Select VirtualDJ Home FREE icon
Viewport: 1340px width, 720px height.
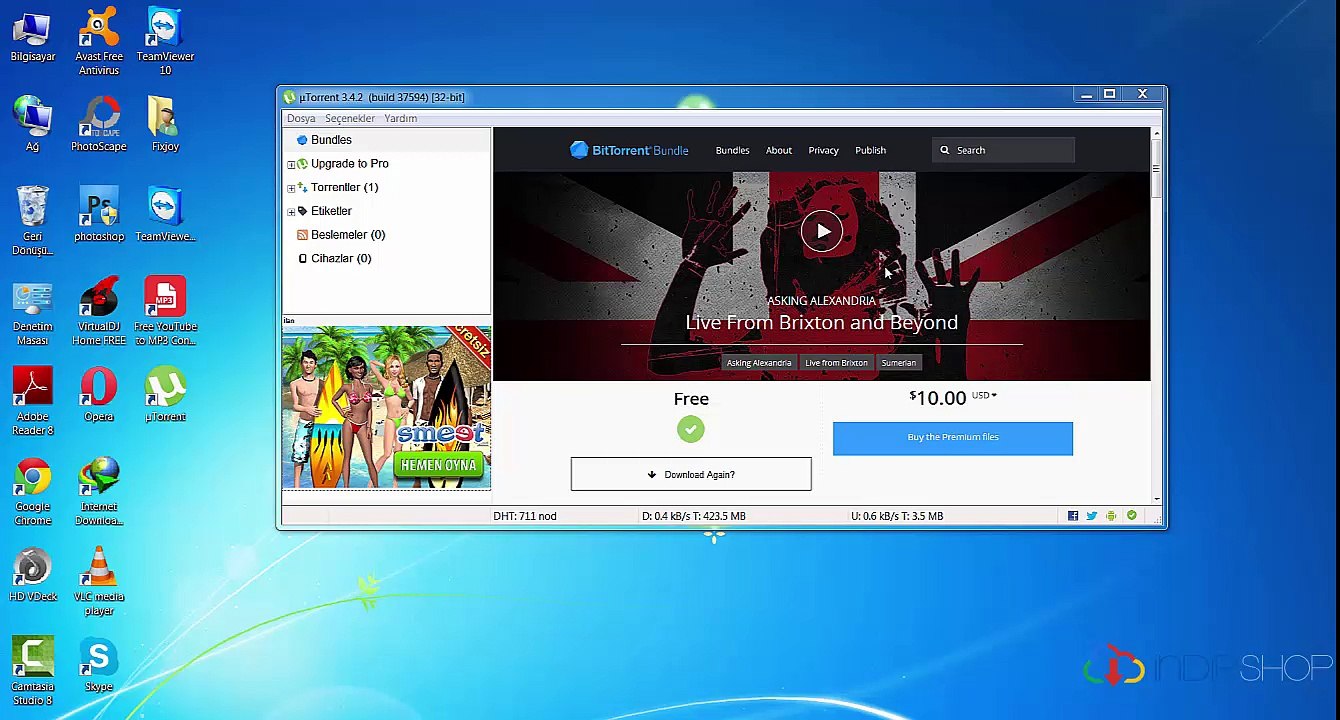click(x=99, y=311)
